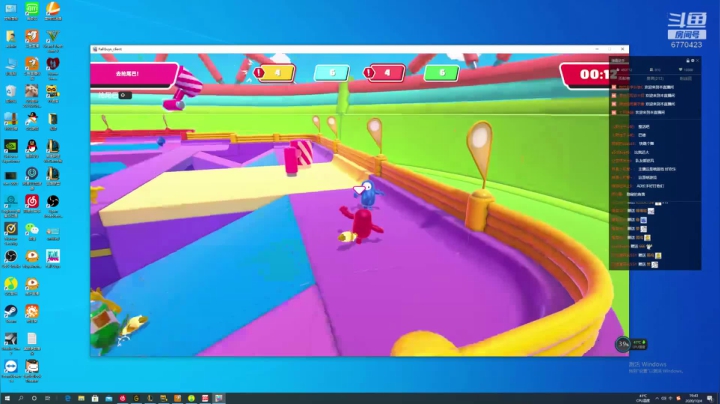Open Task View on the taskbar
The width and height of the screenshot is (720, 404).
point(47,398)
